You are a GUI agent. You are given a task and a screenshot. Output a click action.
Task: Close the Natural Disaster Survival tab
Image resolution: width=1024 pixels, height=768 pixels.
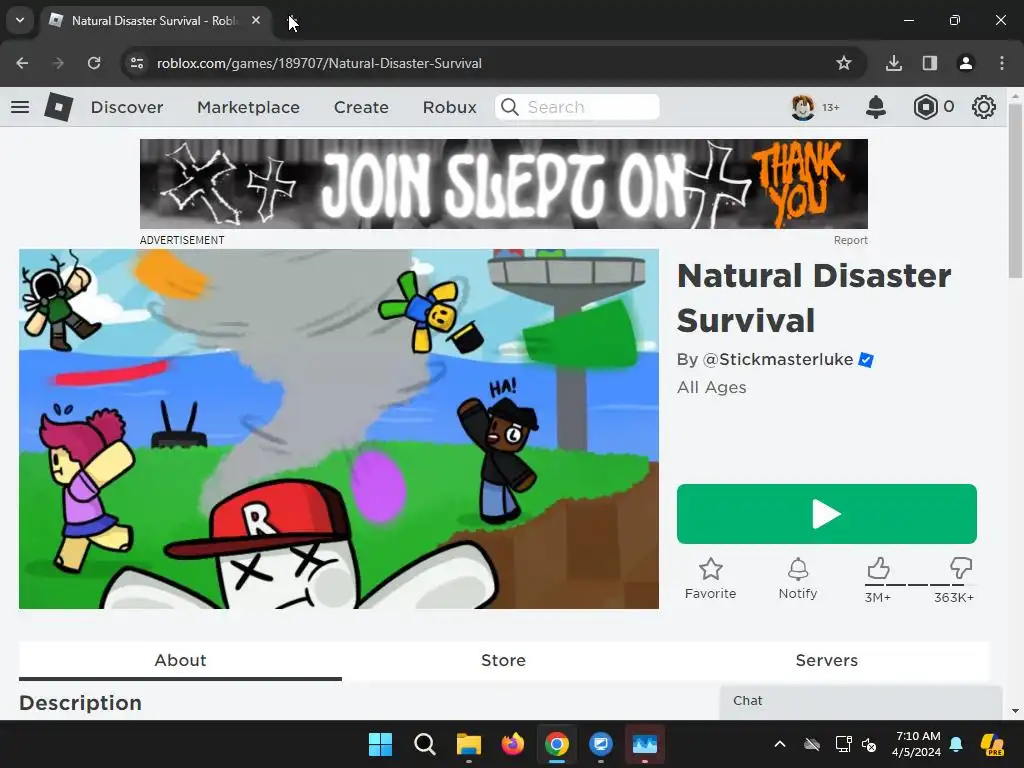tap(256, 20)
